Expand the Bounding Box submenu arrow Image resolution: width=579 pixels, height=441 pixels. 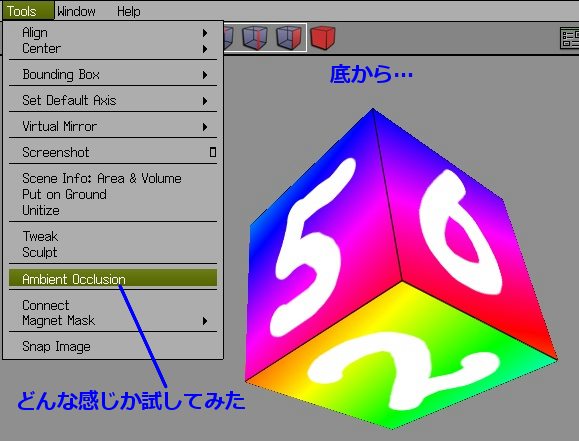coord(205,75)
